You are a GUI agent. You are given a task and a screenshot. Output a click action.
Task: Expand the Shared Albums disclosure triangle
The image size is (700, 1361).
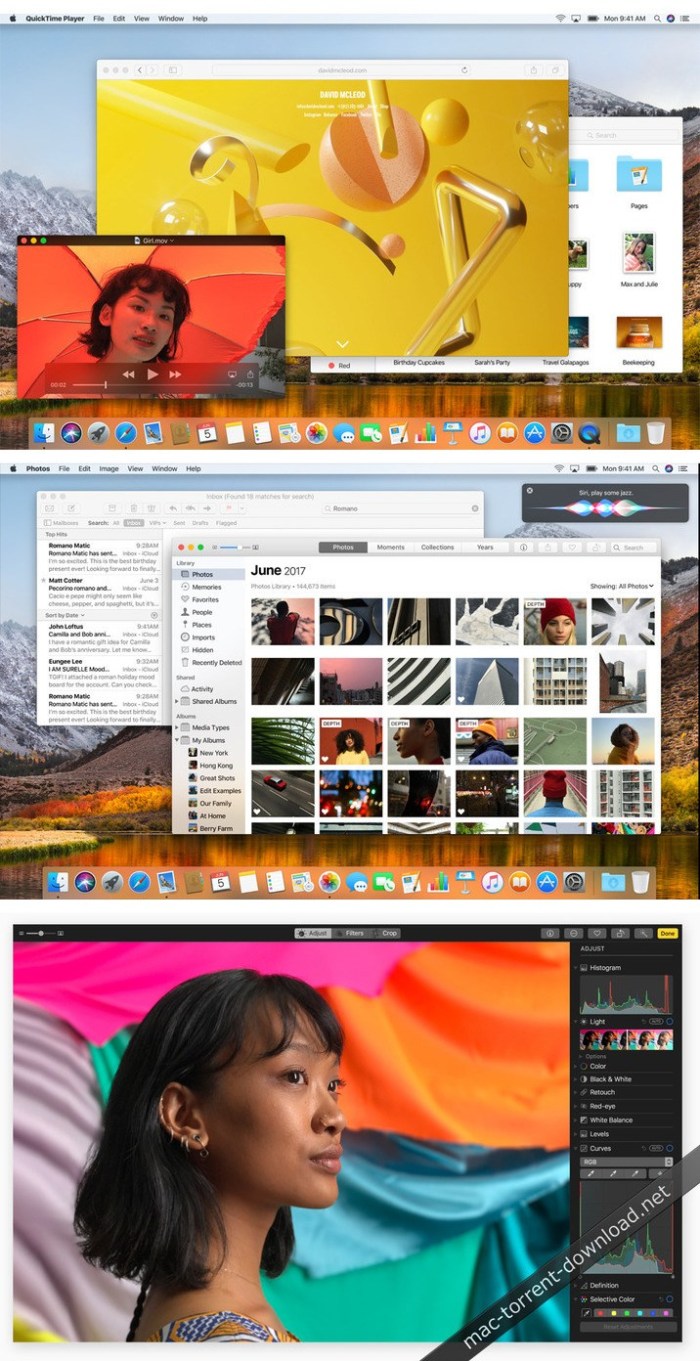(177, 702)
